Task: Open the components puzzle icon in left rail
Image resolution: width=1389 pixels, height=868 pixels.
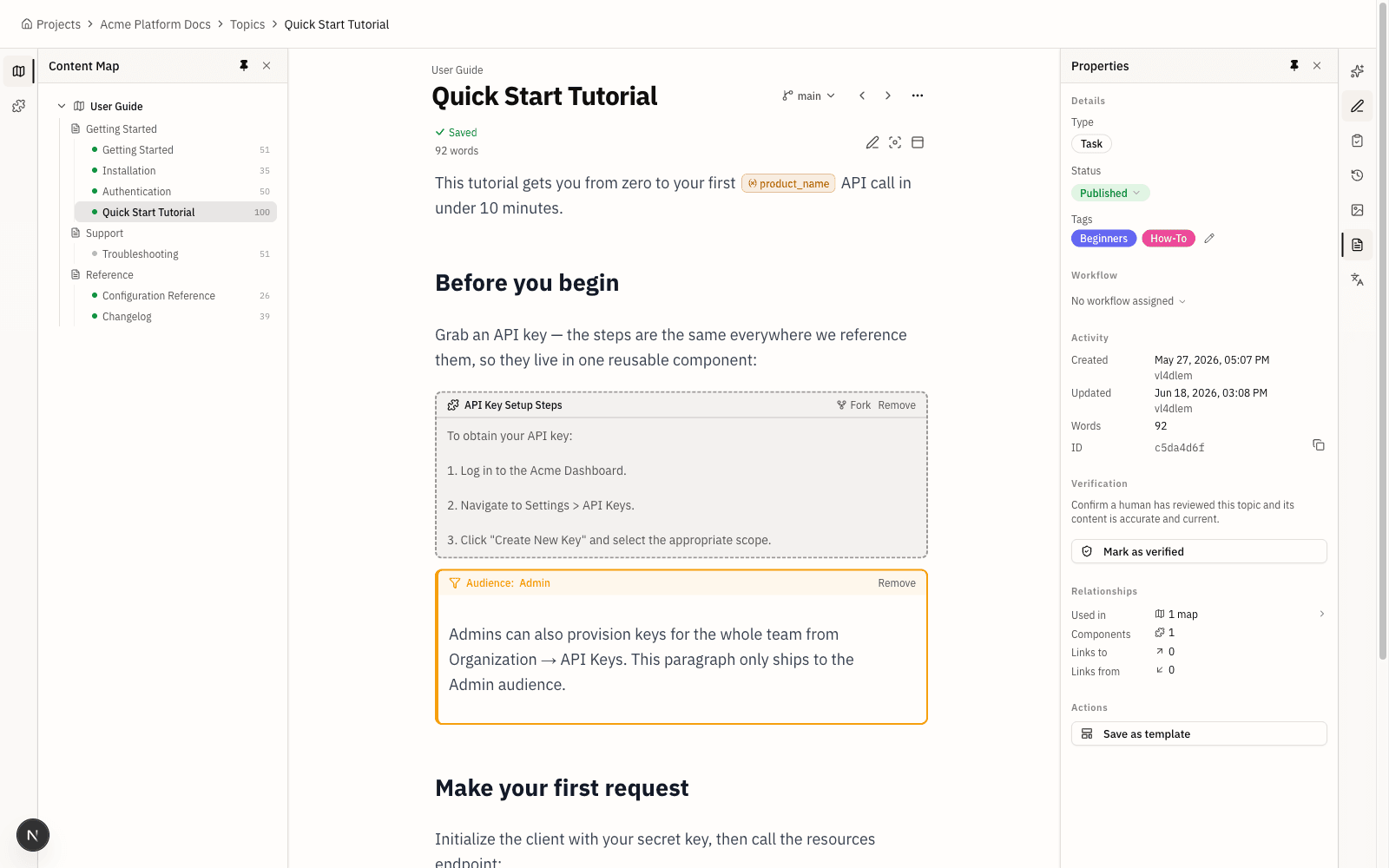Action: coord(18,106)
